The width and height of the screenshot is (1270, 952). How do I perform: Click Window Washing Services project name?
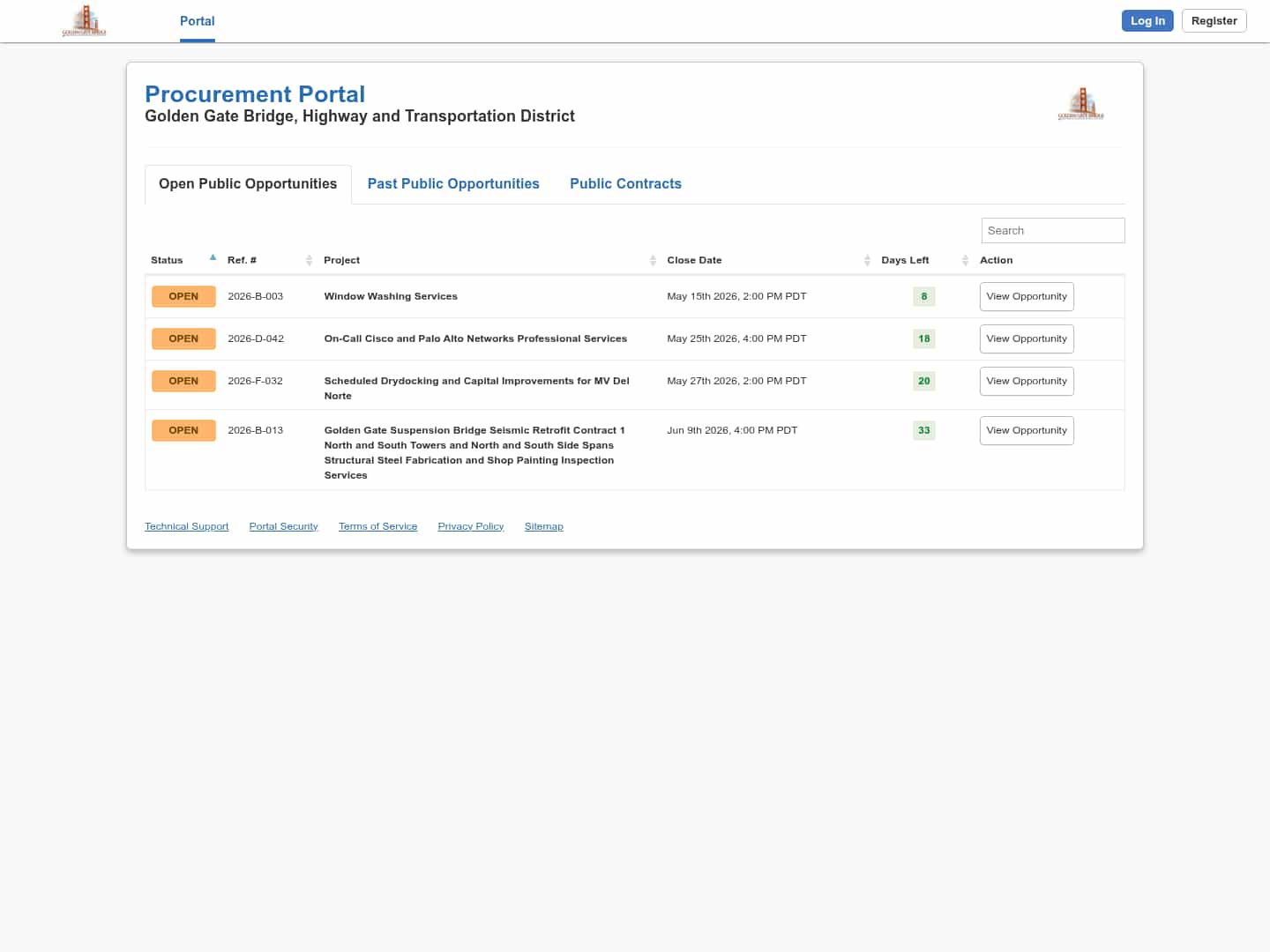point(391,297)
